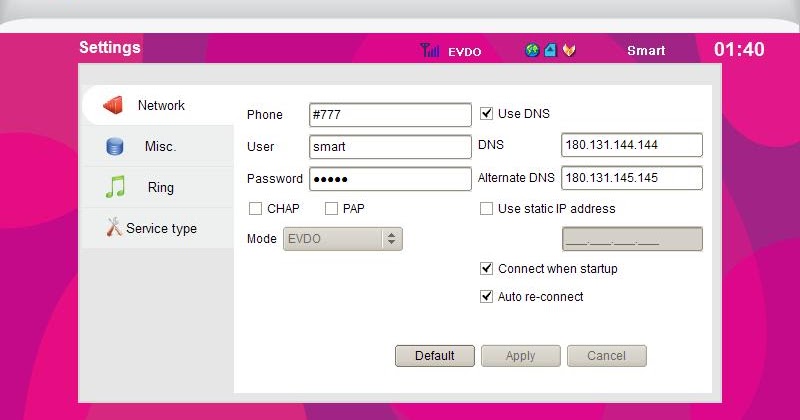The height and width of the screenshot is (420, 800).
Task: Click the static IP address field
Action: pyautogui.click(x=632, y=239)
